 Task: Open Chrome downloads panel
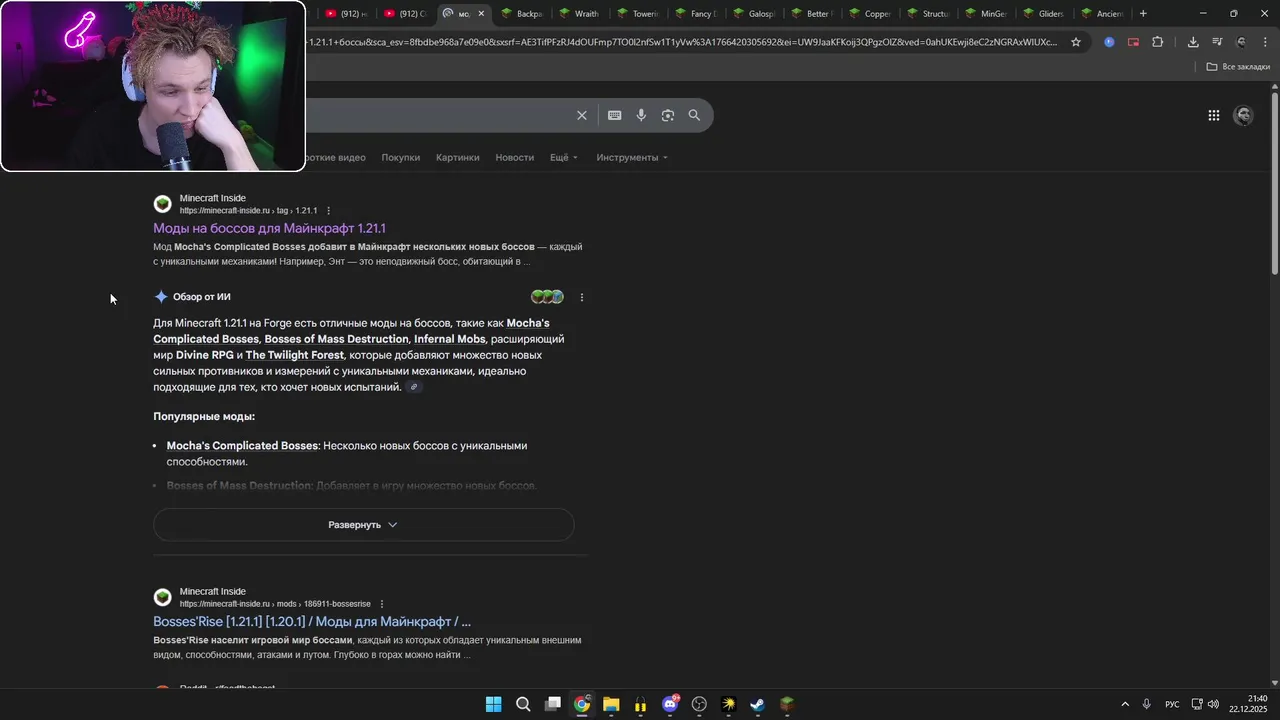pos(1193,42)
